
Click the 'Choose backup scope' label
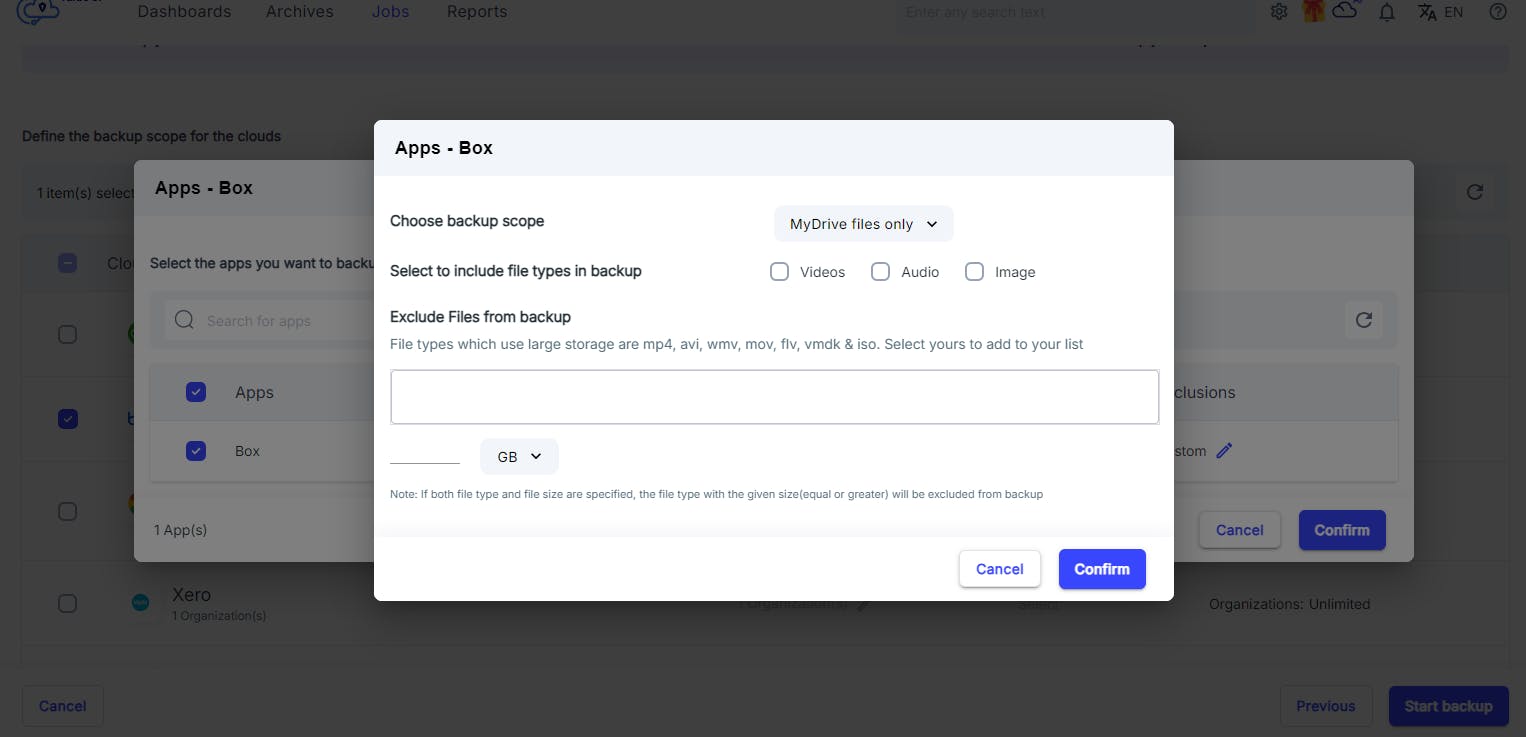(467, 221)
